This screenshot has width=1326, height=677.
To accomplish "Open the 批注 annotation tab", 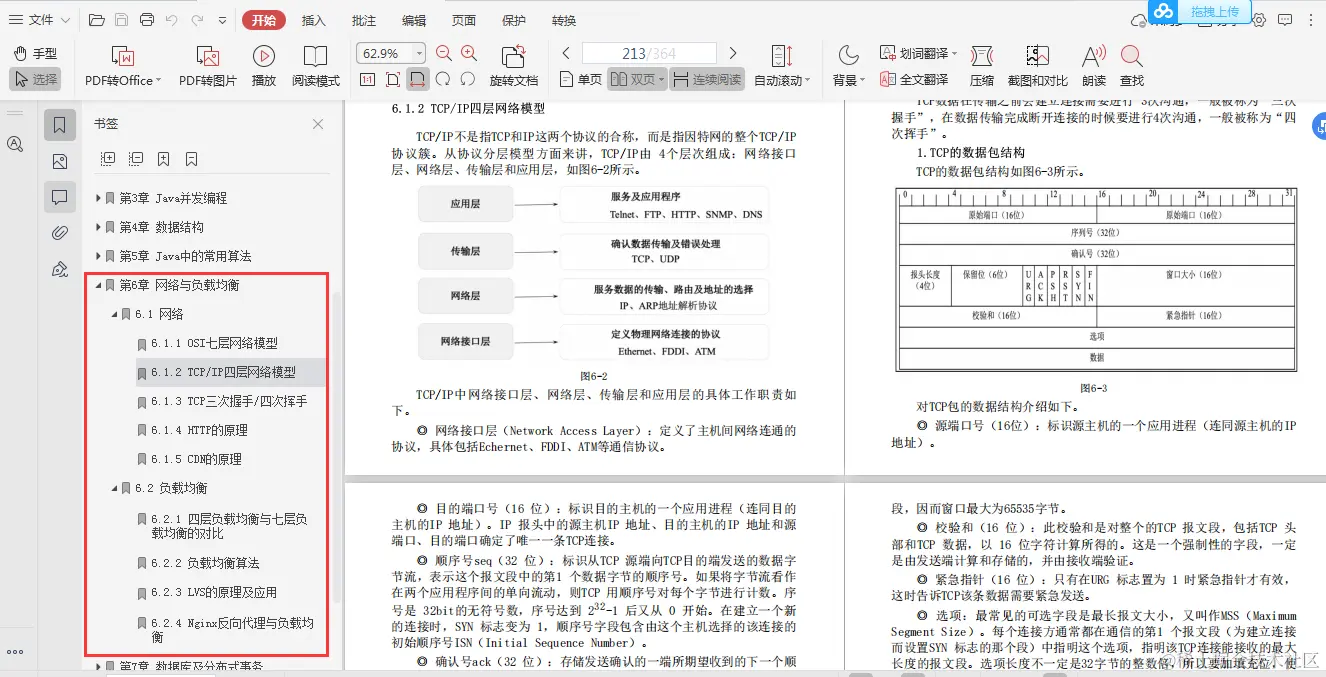I will [363, 19].
